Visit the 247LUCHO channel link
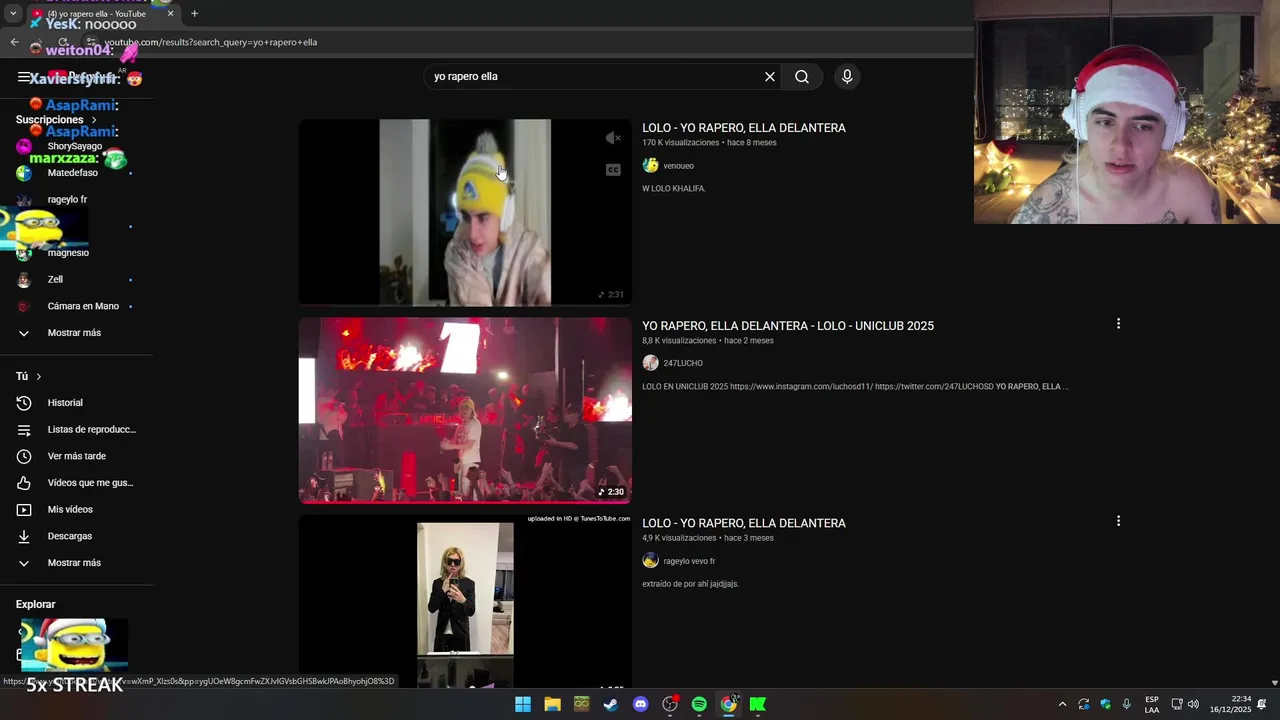The image size is (1280, 720). (x=683, y=363)
